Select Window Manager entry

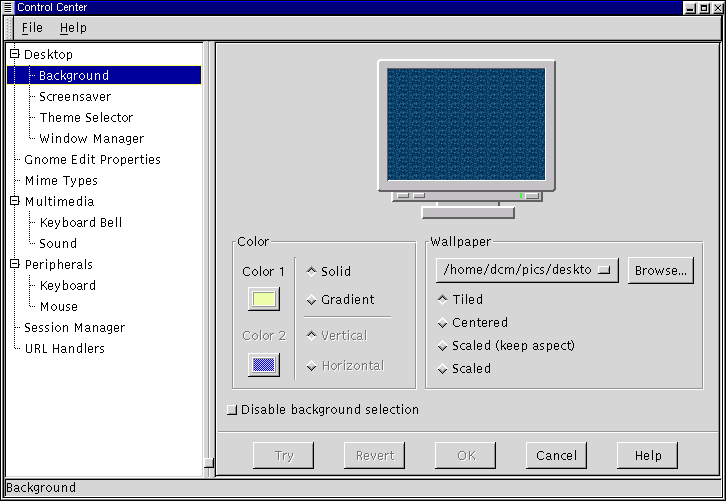(91, 139)
